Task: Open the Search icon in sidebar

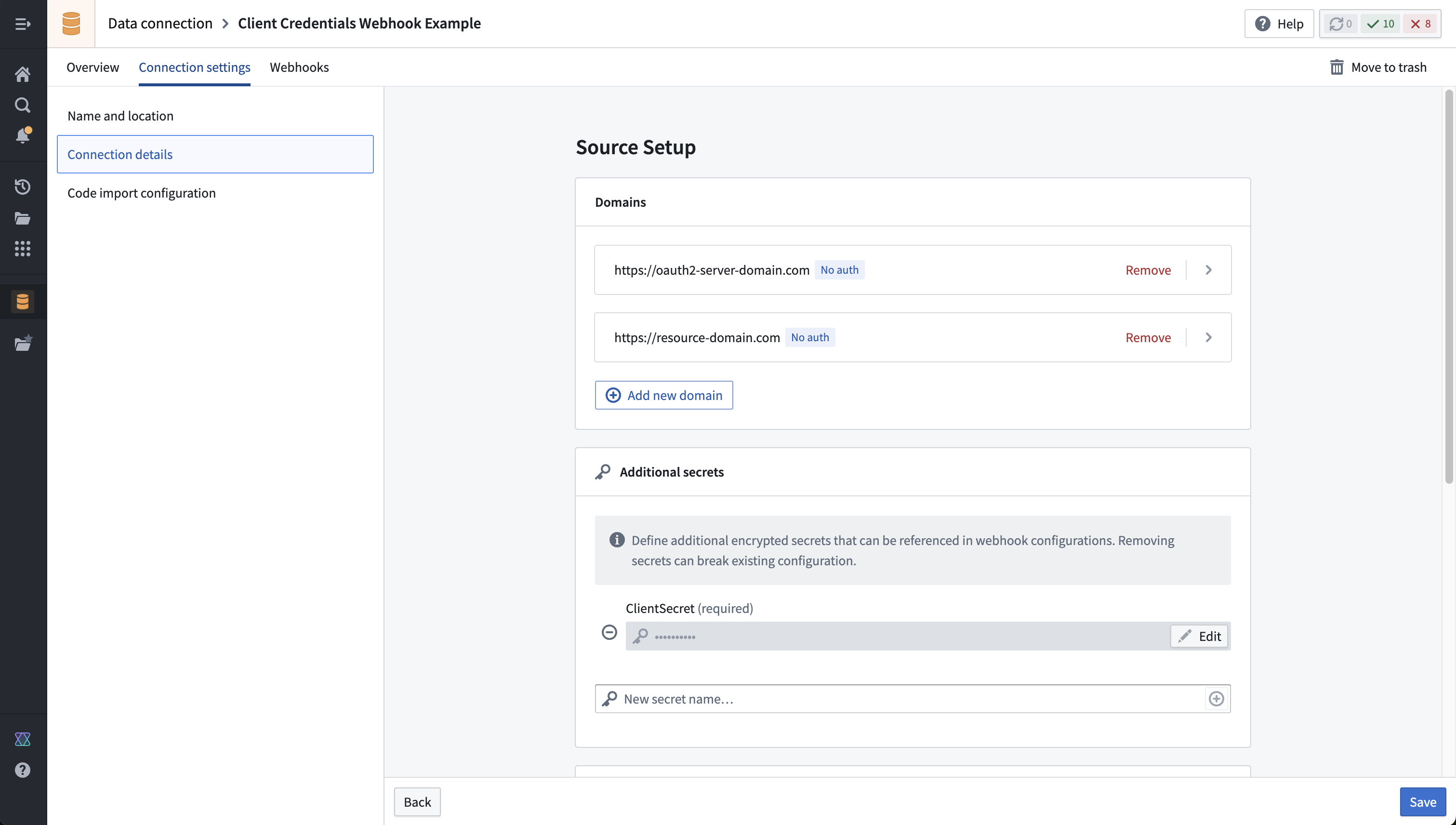Action: point(23,105)
